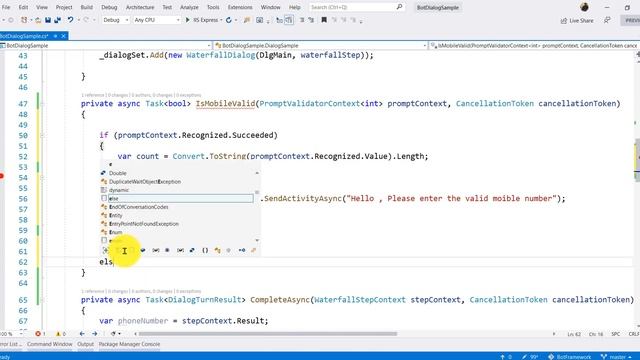
Task: Collapse the CompleteAsync method at line 65
Action: point(42,300)
